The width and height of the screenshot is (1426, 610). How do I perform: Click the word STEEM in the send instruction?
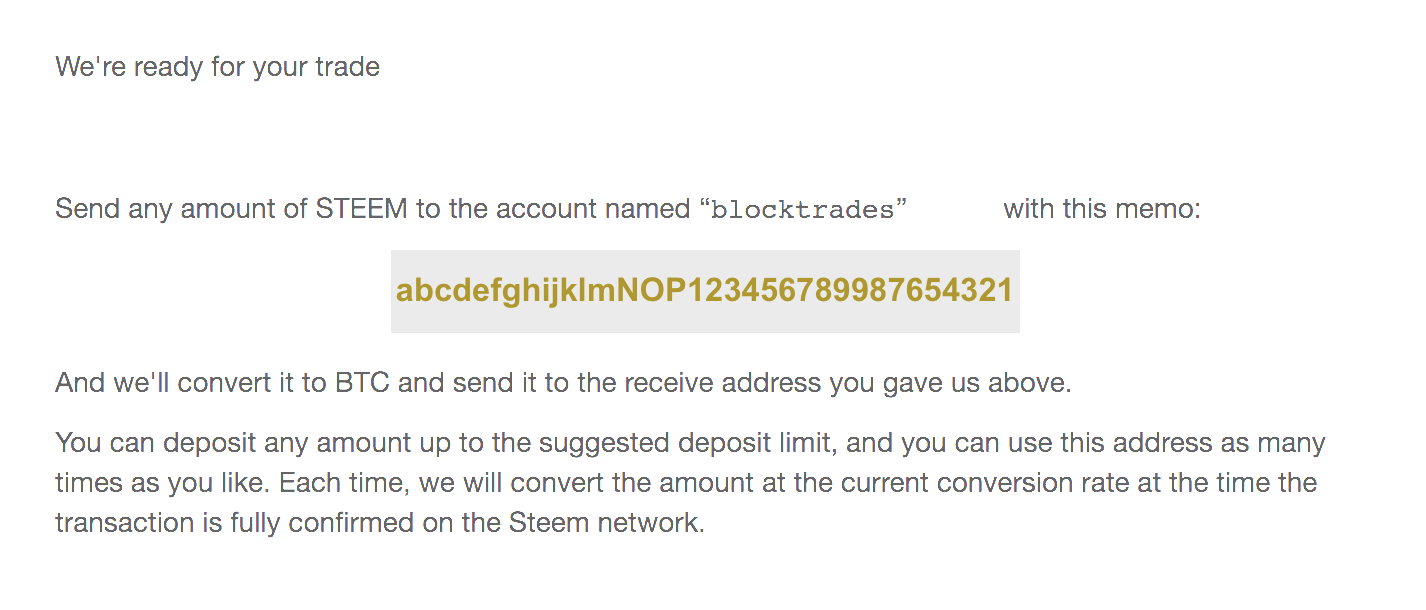(x=361, y=209)
